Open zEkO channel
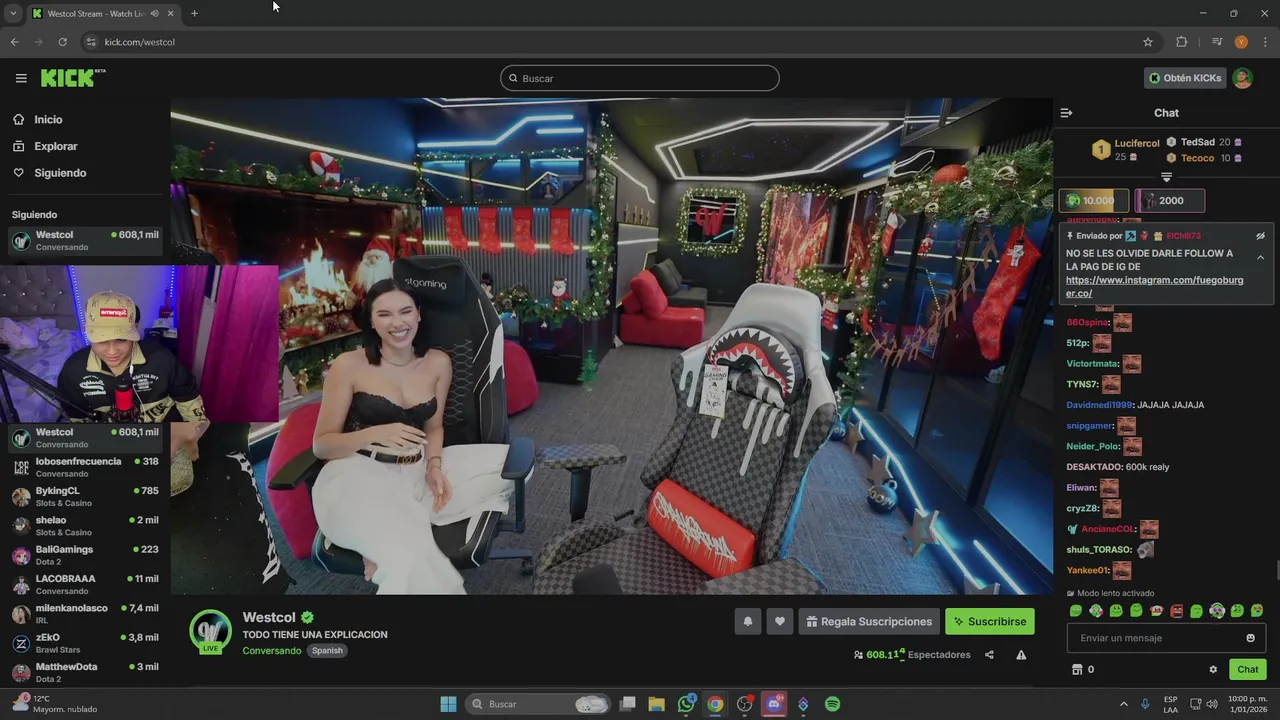The height and width of the screenshot is (720, 1280). click(85, 643)
